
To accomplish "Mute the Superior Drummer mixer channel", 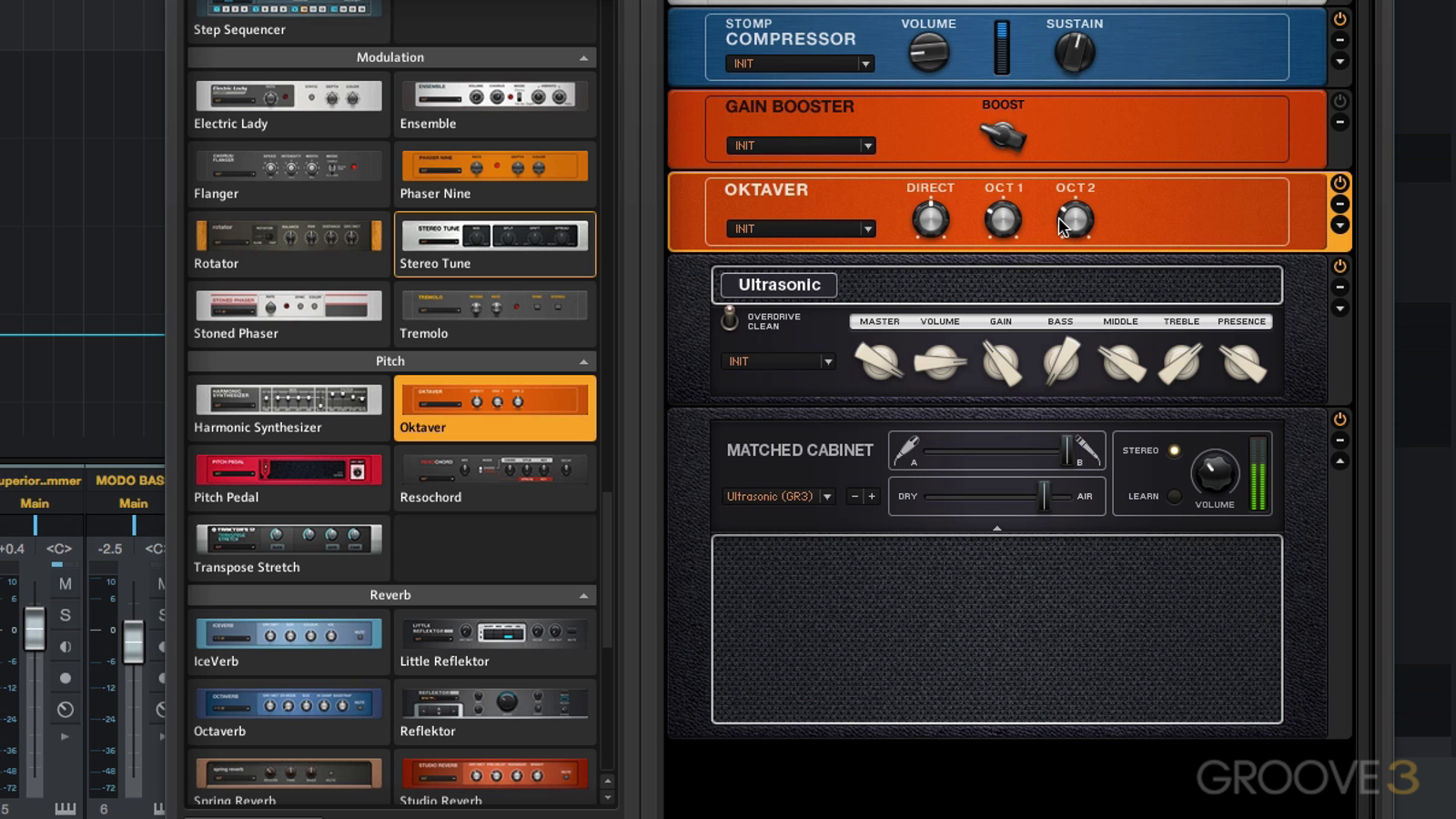I will point(65,583).
